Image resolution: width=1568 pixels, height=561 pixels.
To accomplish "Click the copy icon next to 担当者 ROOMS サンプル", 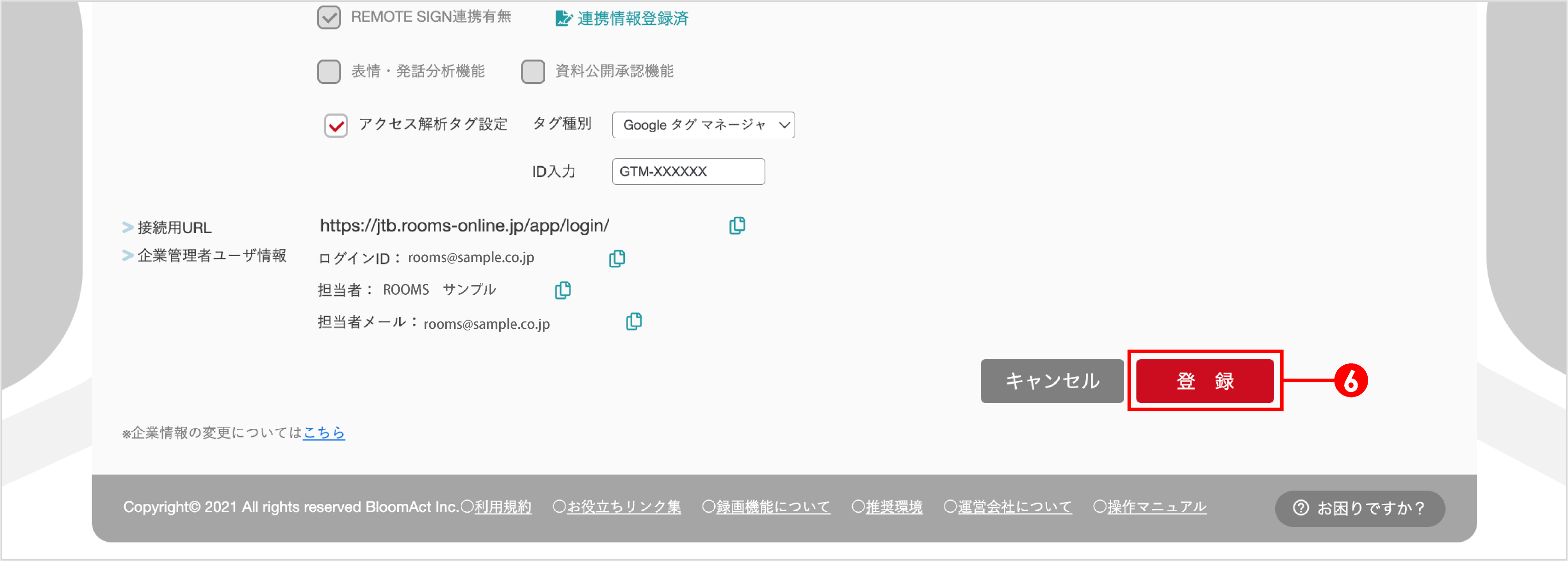I will tap(562, 291).
